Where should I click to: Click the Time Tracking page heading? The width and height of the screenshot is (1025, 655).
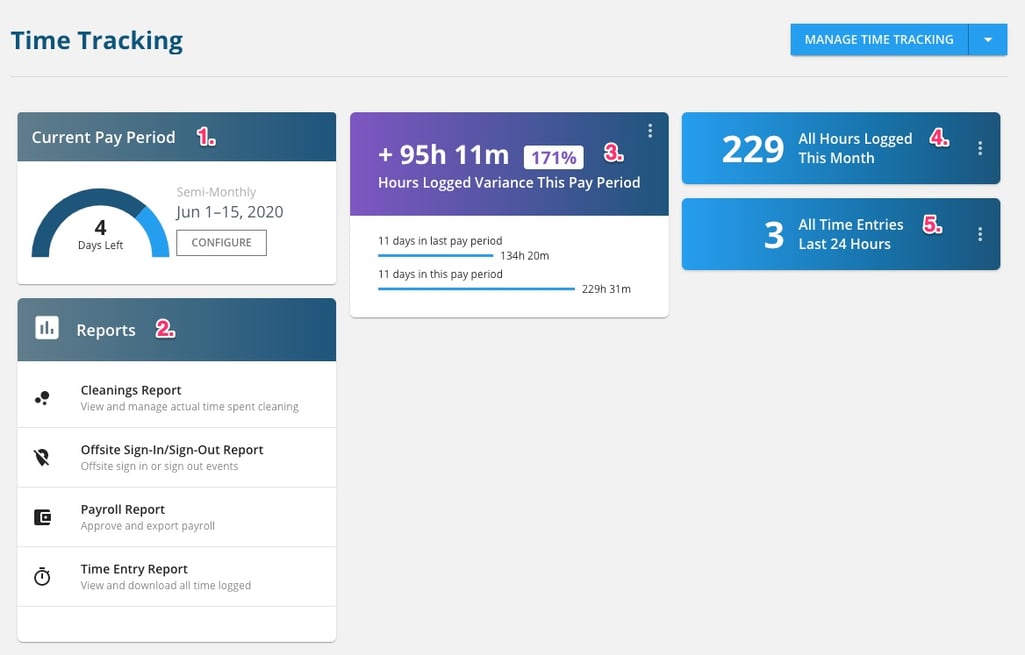tap(96, 39)
